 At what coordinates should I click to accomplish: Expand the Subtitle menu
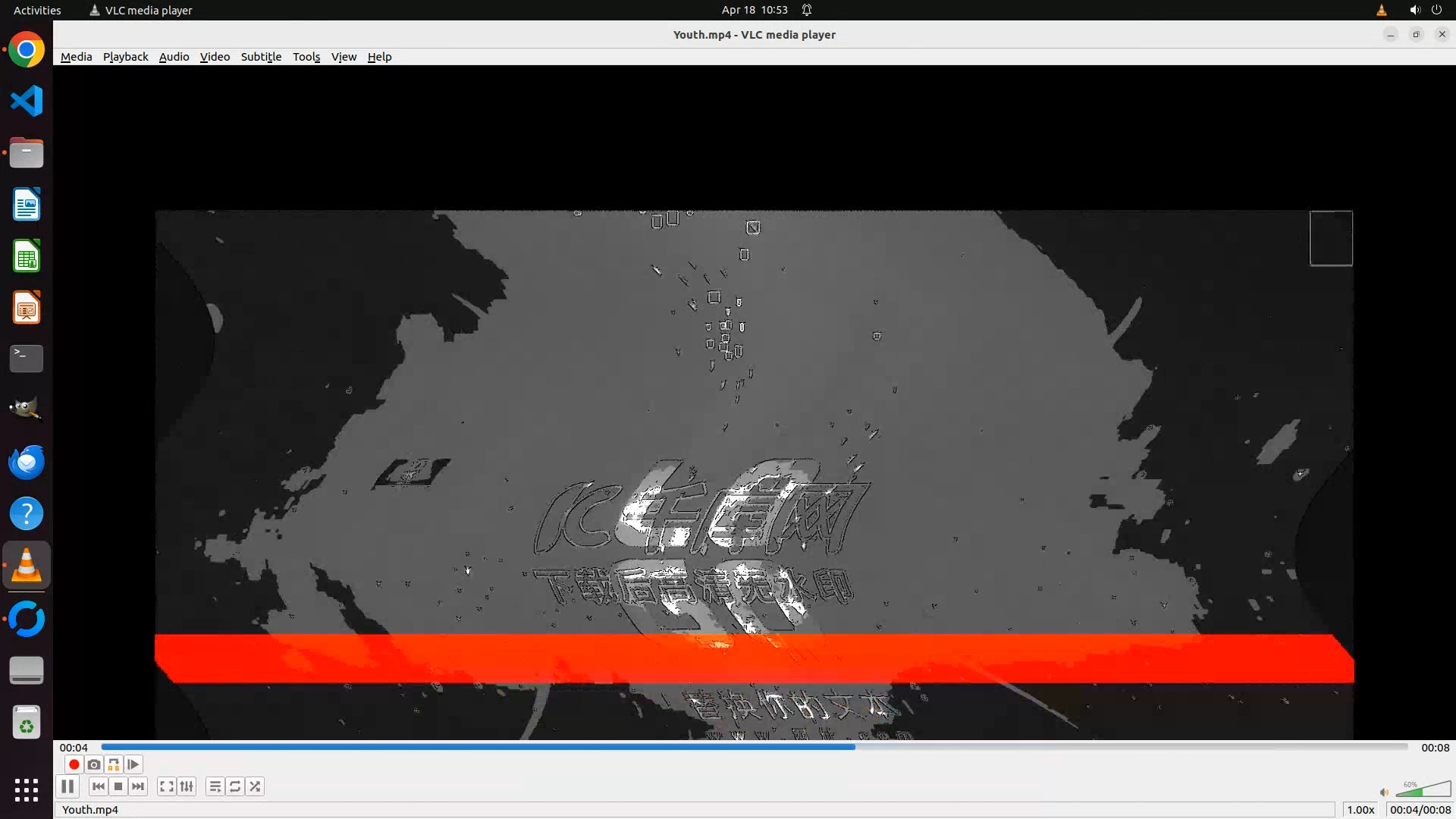coord(261,57)
